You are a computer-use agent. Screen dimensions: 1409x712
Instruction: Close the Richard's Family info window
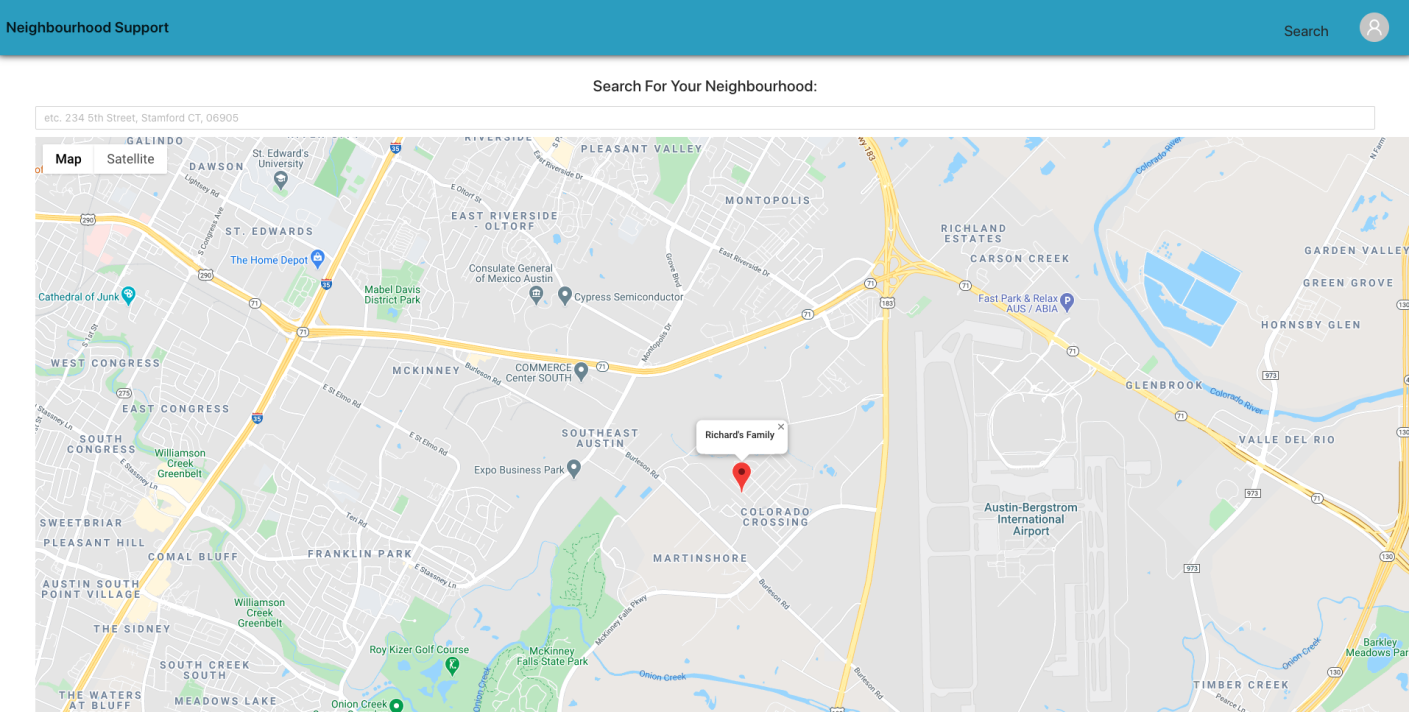click(x=781, y=427)
